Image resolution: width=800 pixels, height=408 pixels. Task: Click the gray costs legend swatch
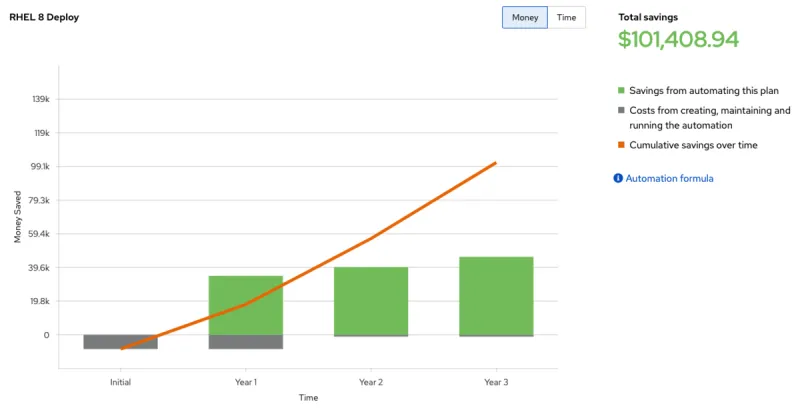621,110
